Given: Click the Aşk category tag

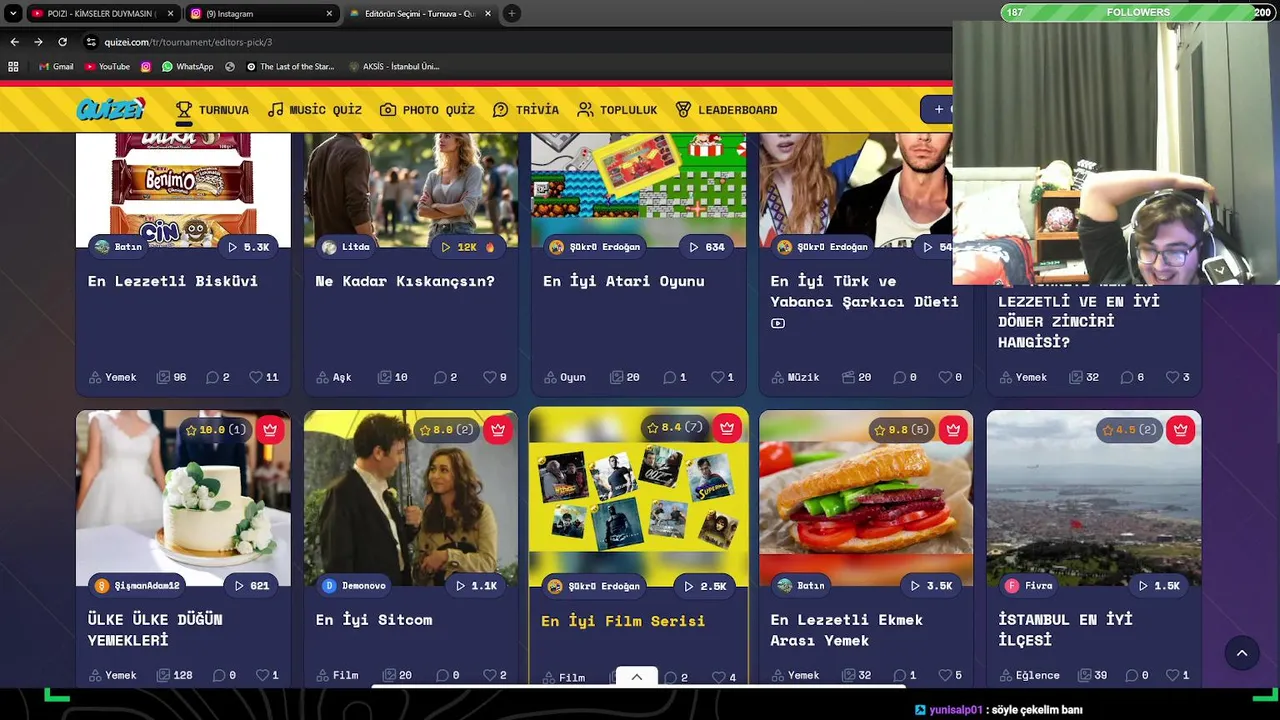Looking at the screenshot, I should (x=334, y=377).
